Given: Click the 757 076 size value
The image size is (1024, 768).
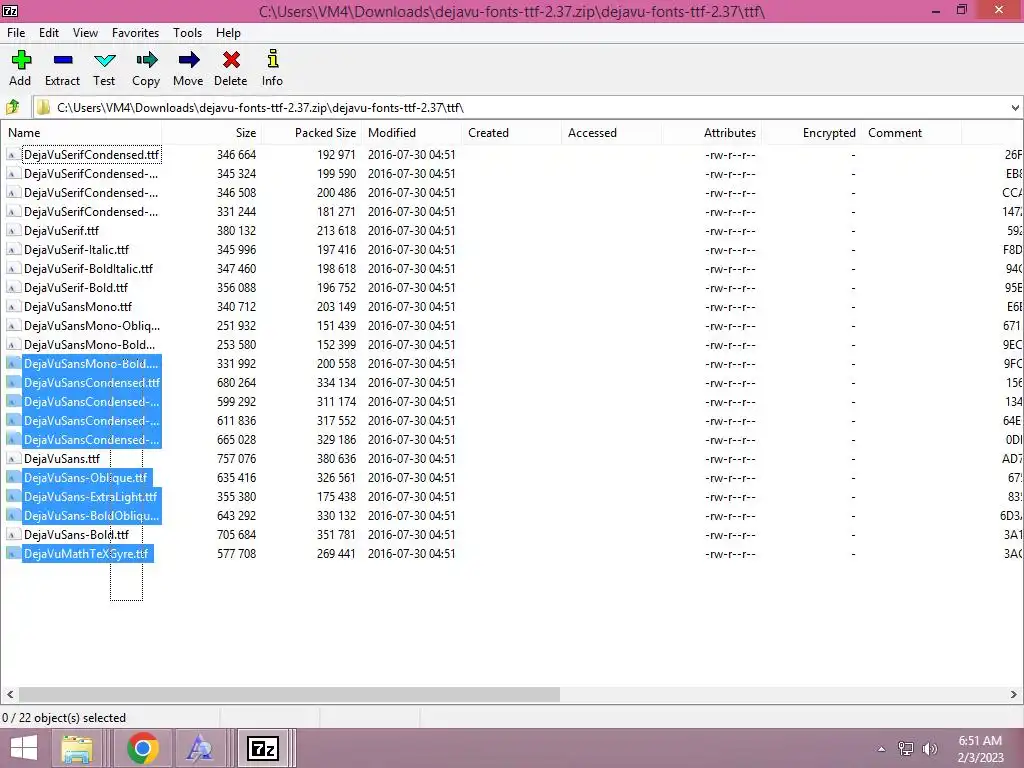Looking at the screenshot, I should [x=236, y=458].
